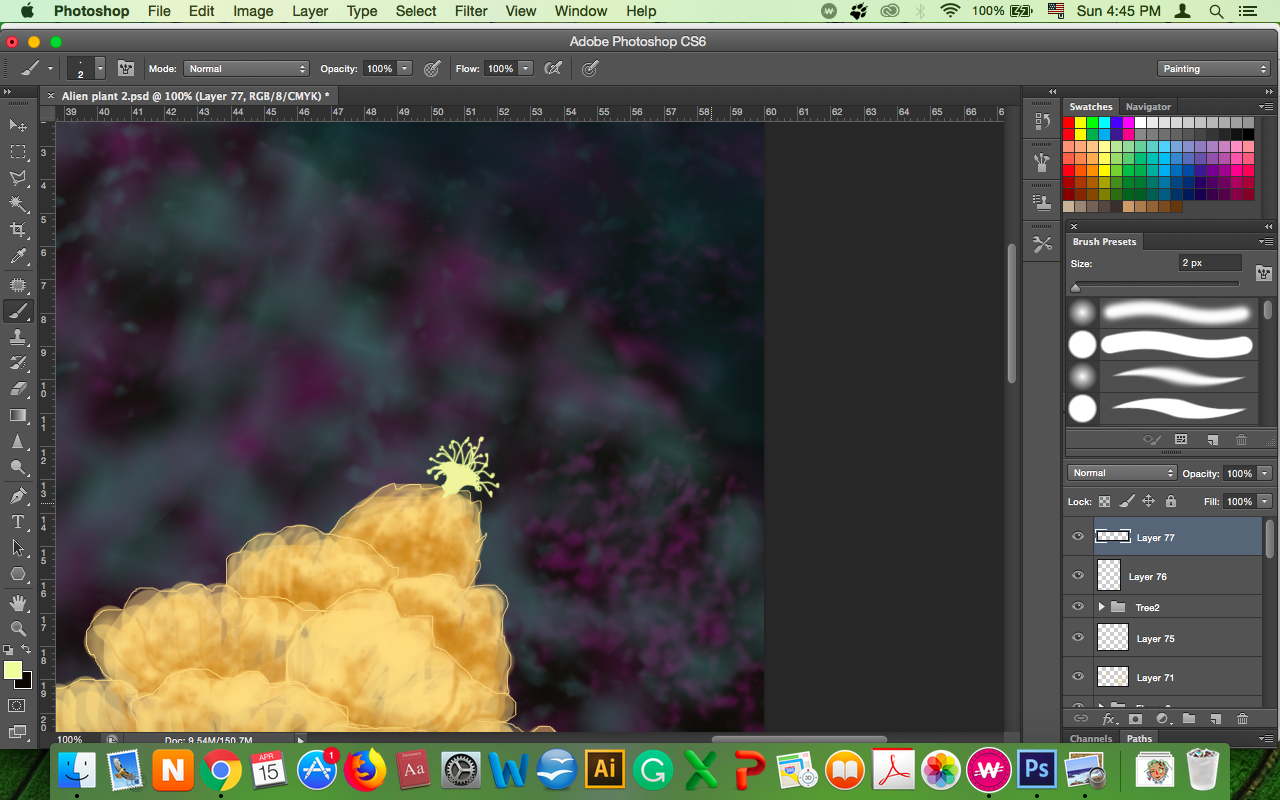Viewport: 1280px width, 800px height.
Task: Open the Painting workspace dropdown
Action: point(1214,69)
